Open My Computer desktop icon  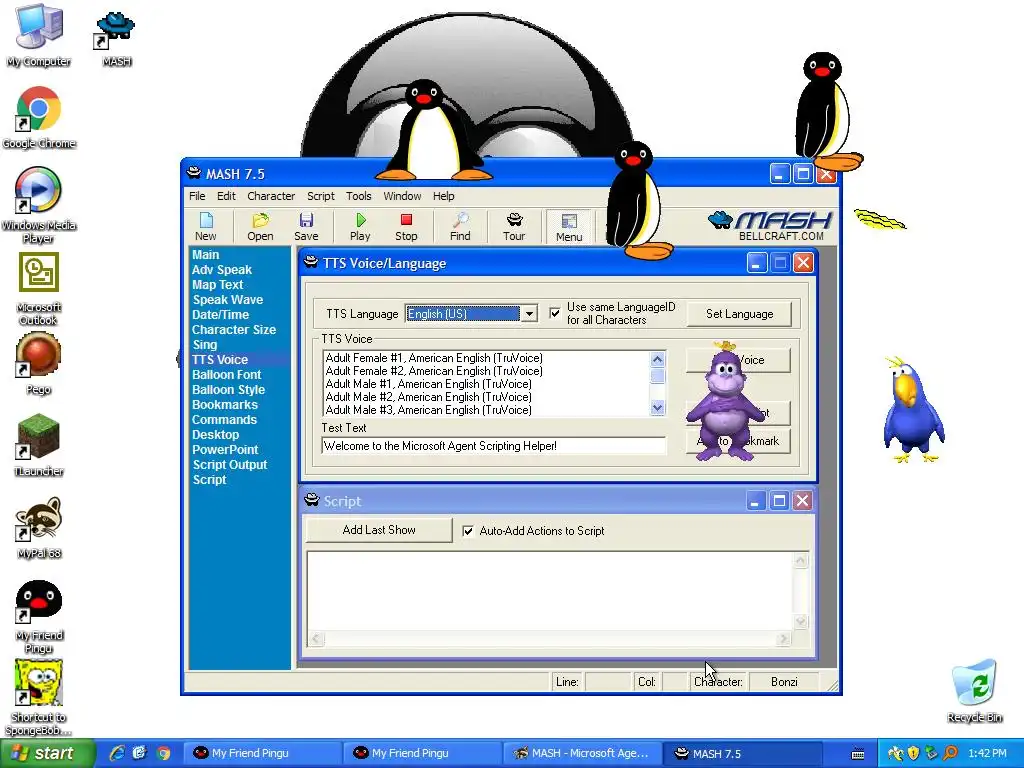point(39,34)
